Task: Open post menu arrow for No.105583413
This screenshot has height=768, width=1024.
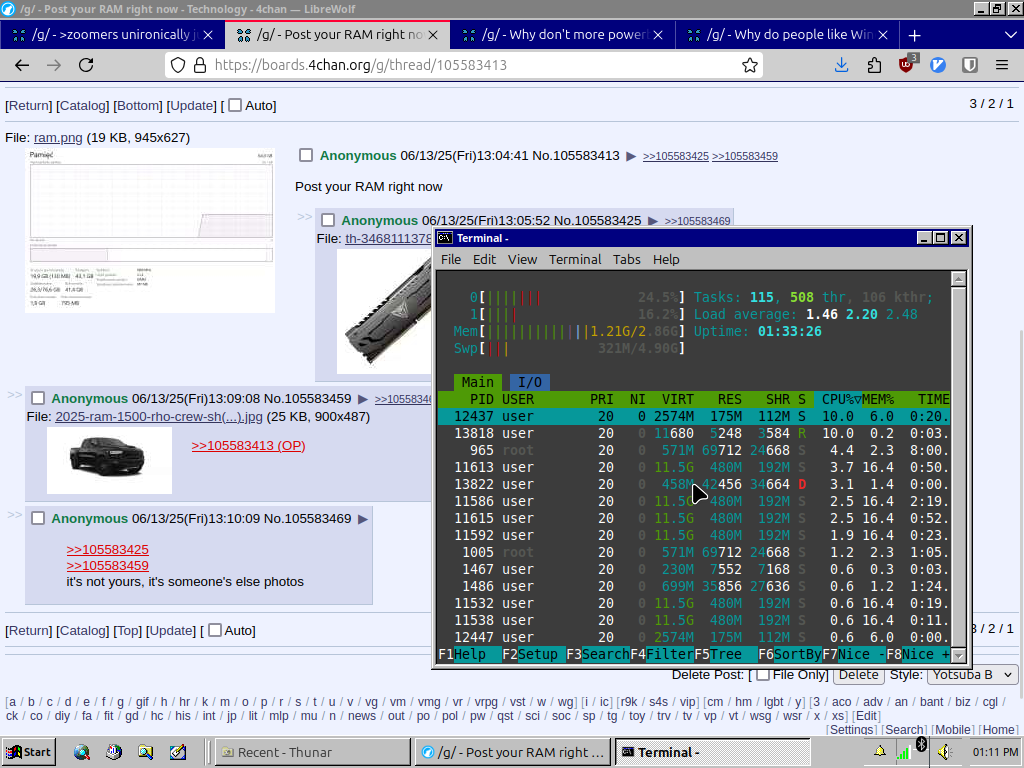Action: click(x=631, y=156)
